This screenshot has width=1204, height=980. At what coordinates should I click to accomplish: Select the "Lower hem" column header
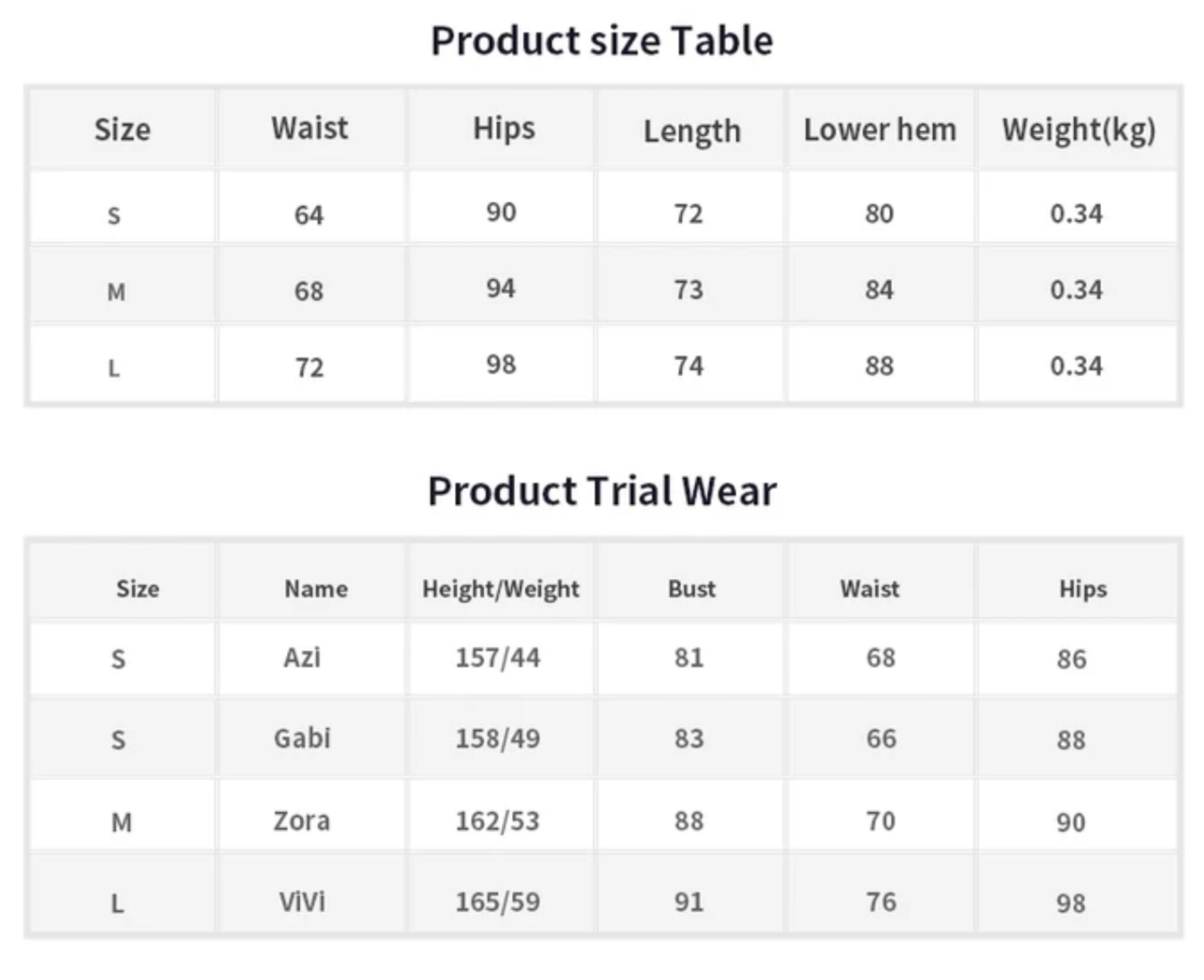coord(879,130)
